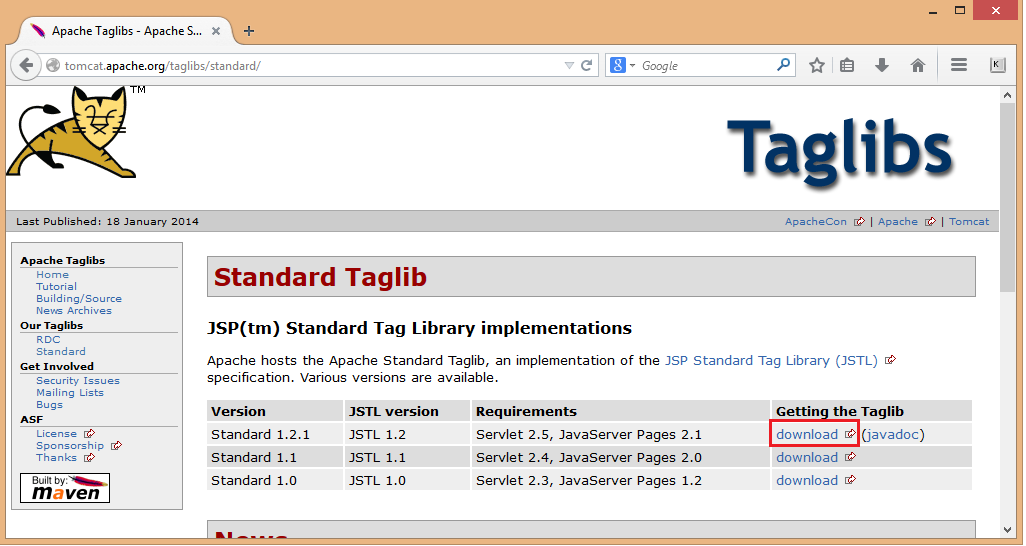The width and height of the screenshot is (1026, 546).
Task: Open Mailing Lists link
Action: 70,393
